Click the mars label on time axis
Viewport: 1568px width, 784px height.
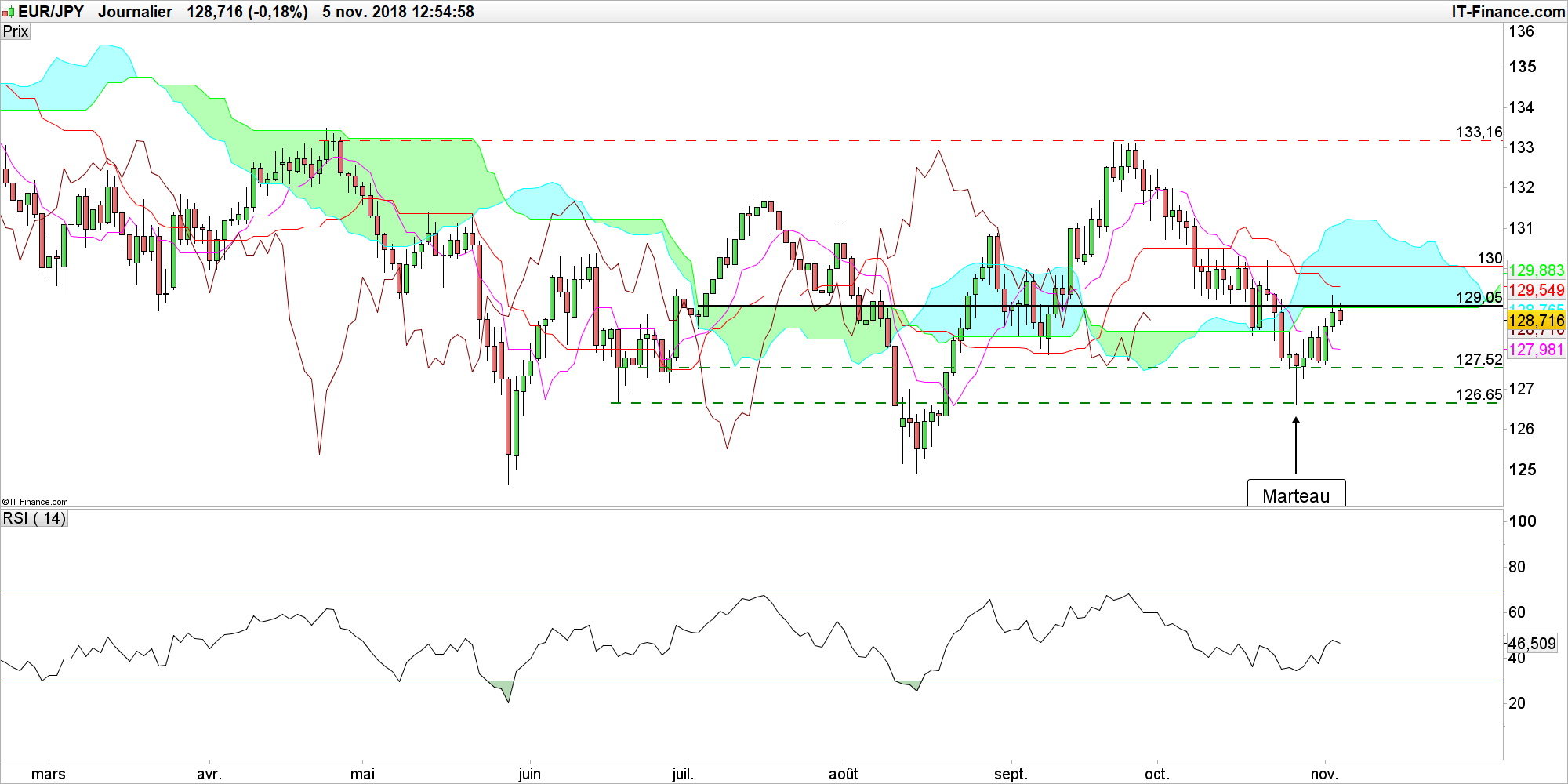click(x=49, y=774)
